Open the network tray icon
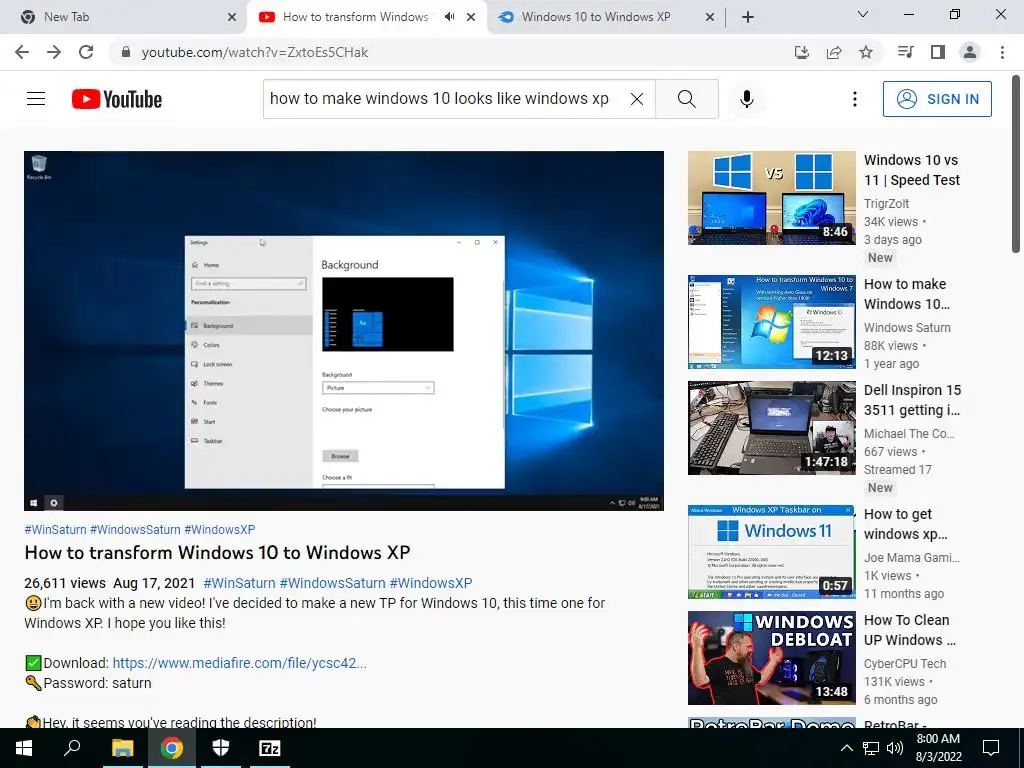The image size is (1024, 768). [871, 748]
